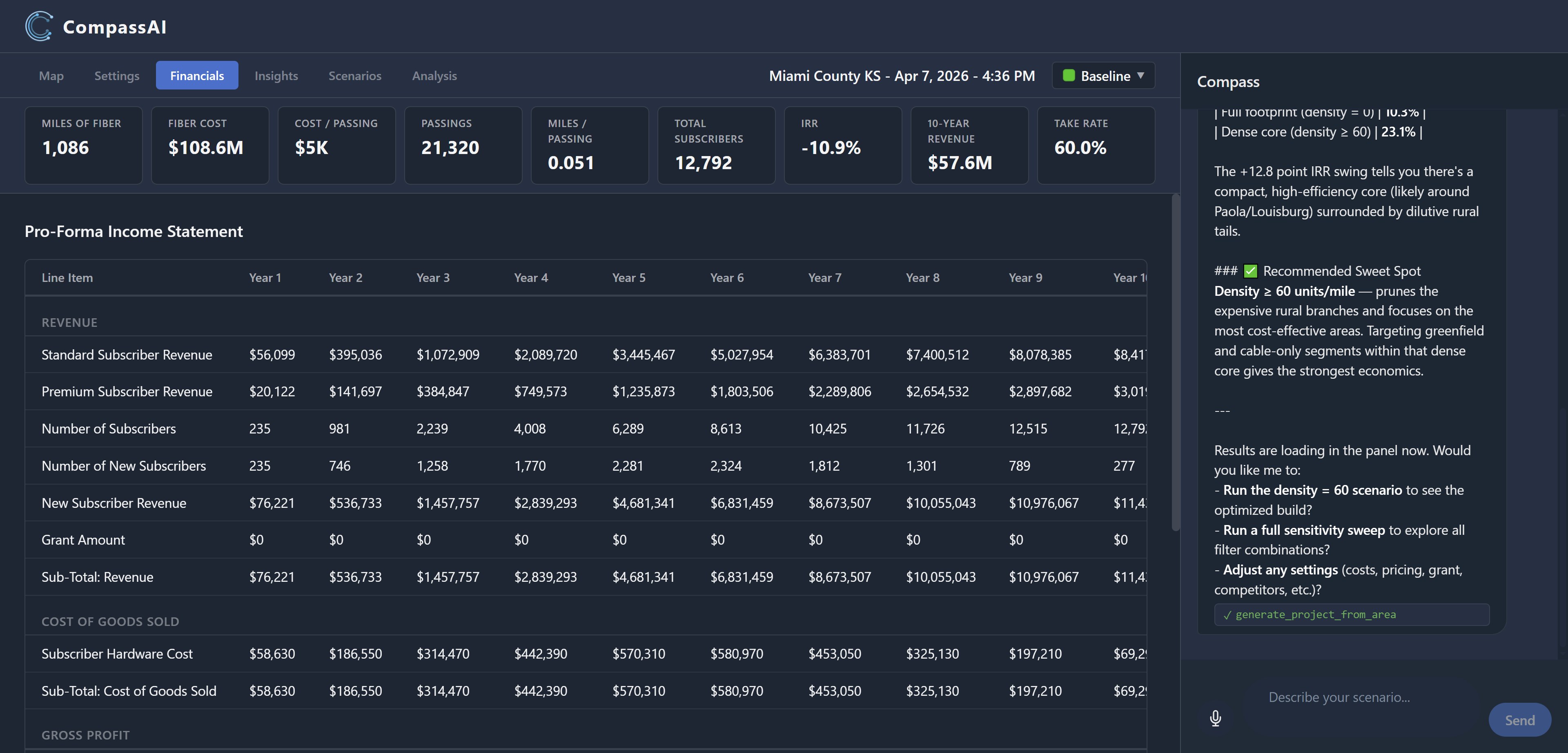
Task: Click the 'Year 5' column header
Action: [629, 278]
